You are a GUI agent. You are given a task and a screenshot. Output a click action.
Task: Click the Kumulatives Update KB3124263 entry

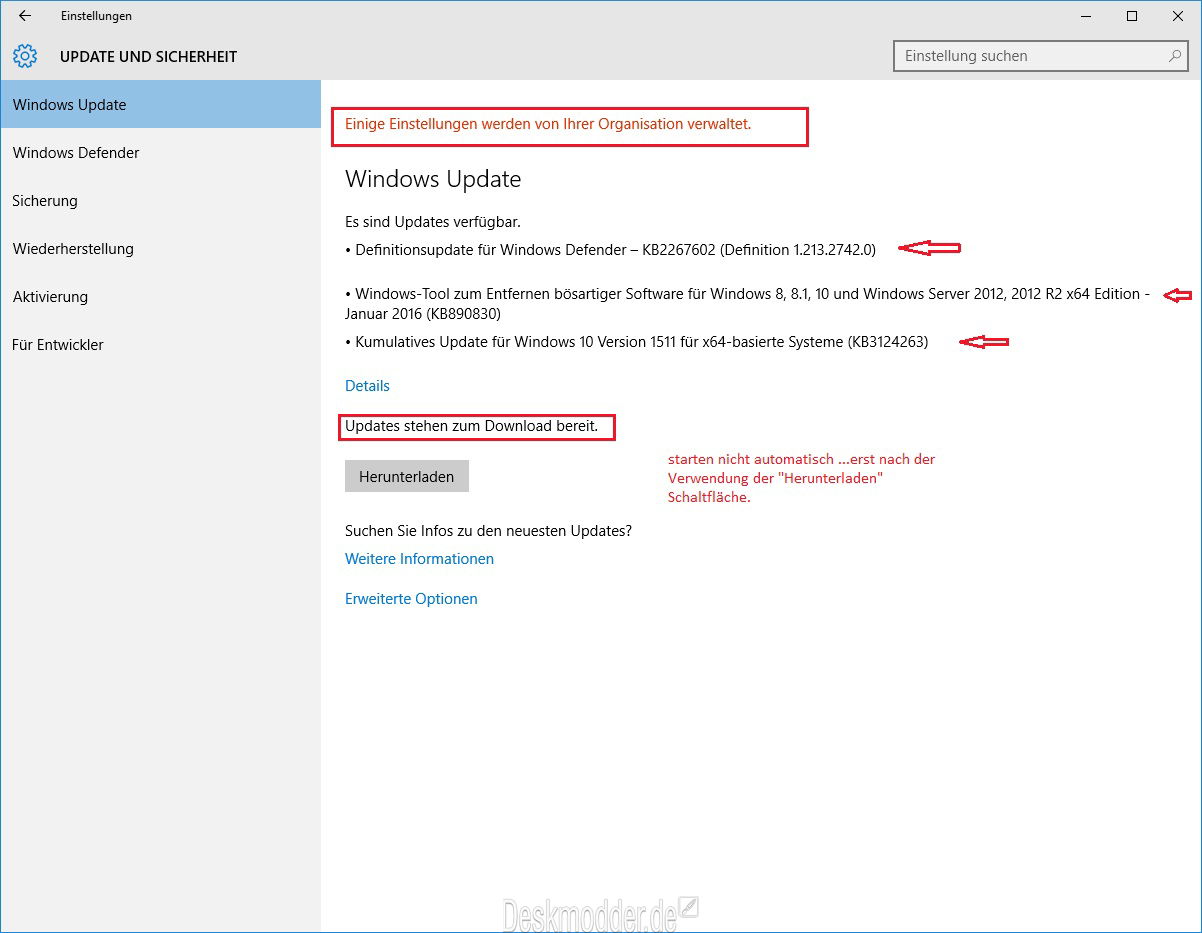(636, 342)
